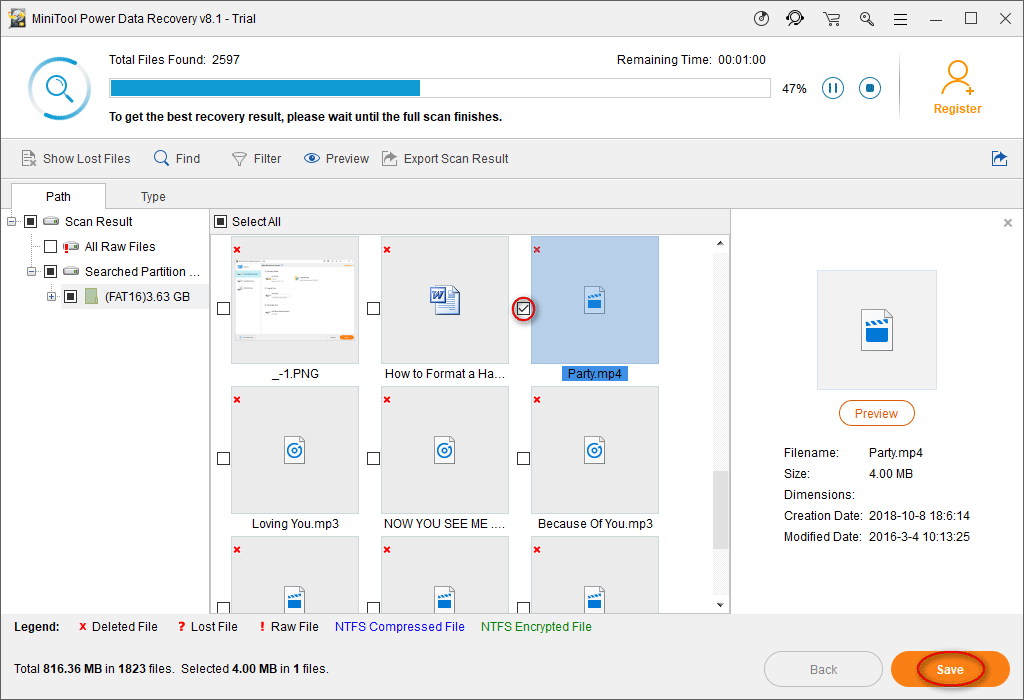Click the scan magnifier status icon
Viewport: 1024px width, 700px height.
[x=59, y=88]
